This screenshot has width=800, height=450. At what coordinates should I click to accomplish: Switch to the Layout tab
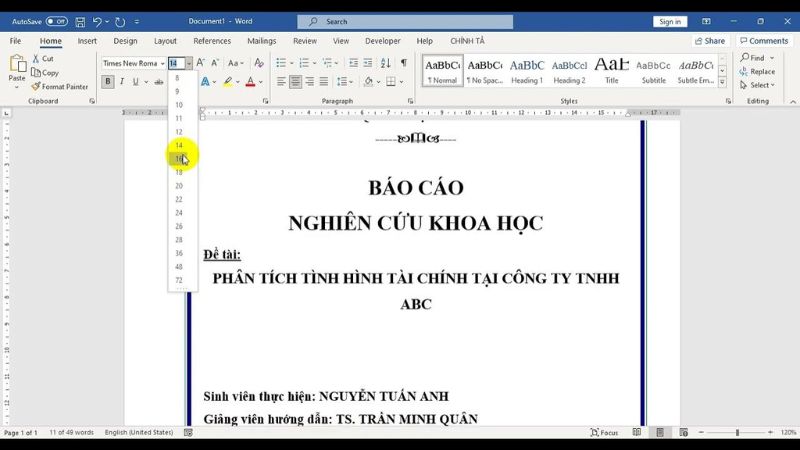point(165,41)
